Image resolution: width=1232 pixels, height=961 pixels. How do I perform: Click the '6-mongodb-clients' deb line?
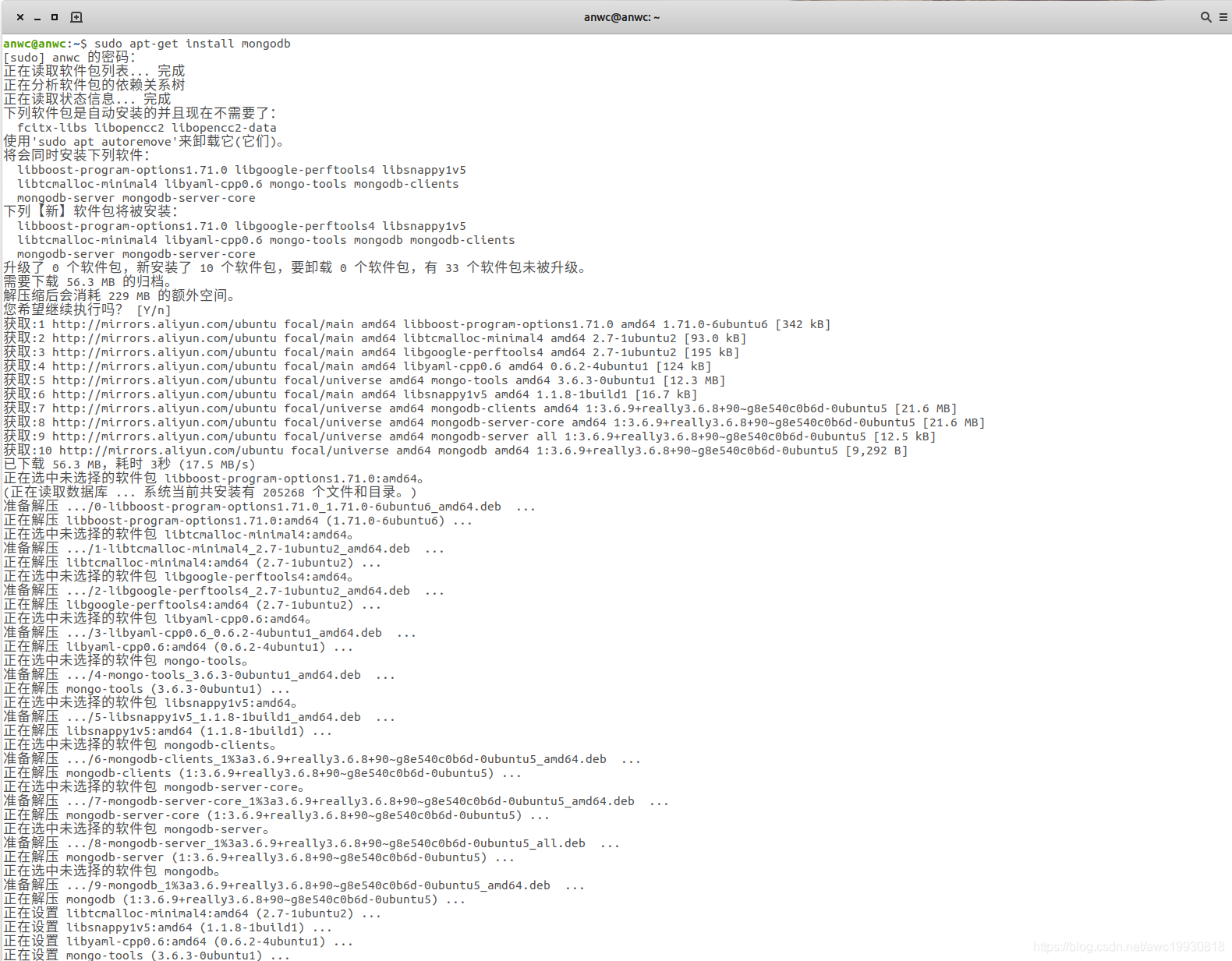322,759
